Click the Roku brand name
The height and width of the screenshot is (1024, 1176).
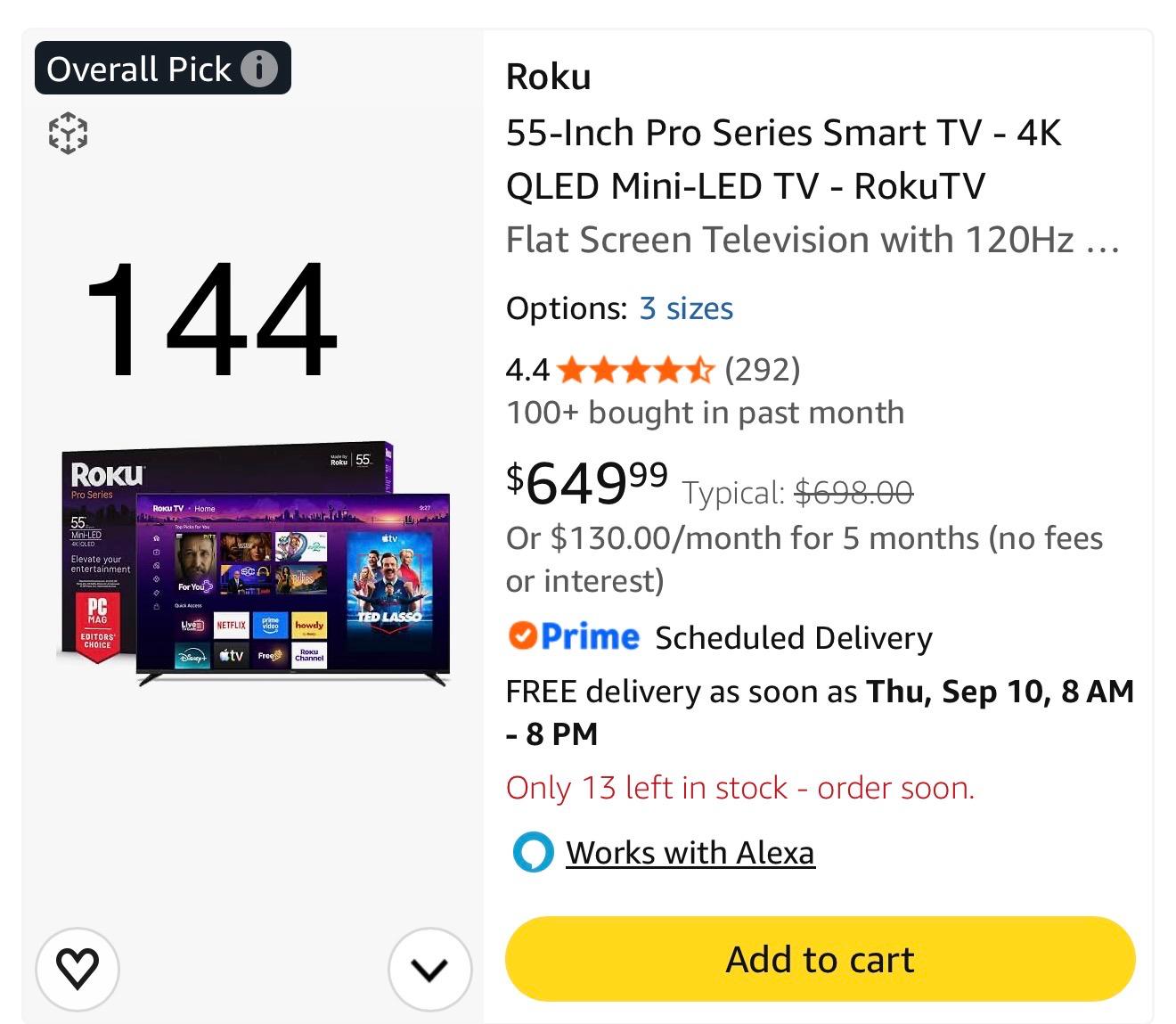[x=549, y=77]
